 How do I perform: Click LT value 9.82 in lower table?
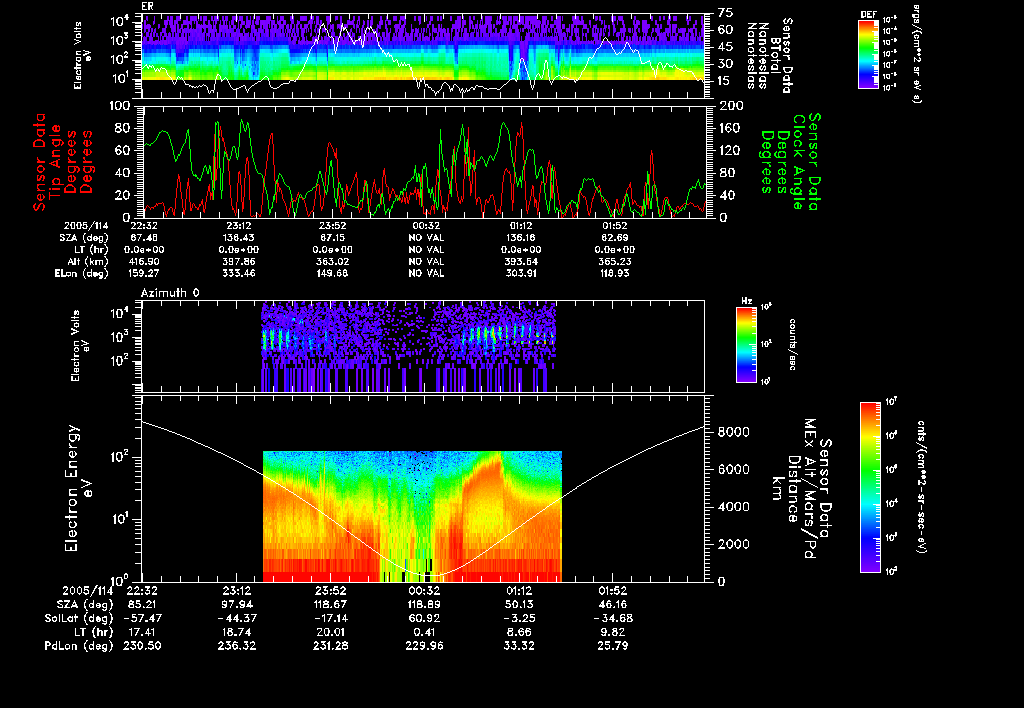(613, 632)
